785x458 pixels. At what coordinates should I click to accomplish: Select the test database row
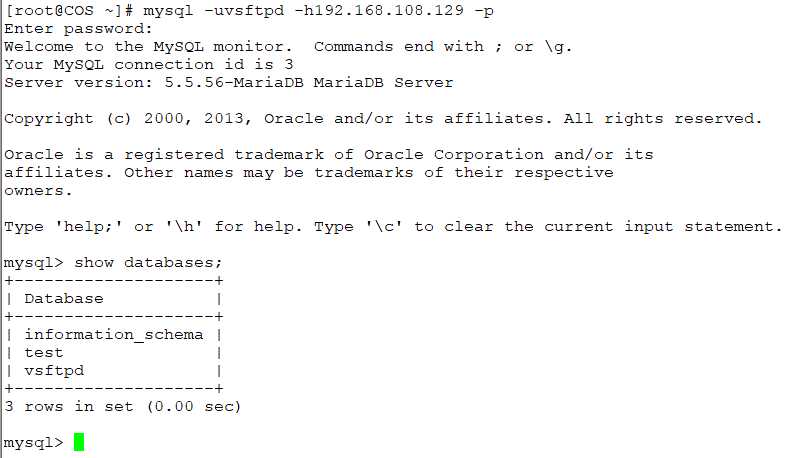click(114, 352)
